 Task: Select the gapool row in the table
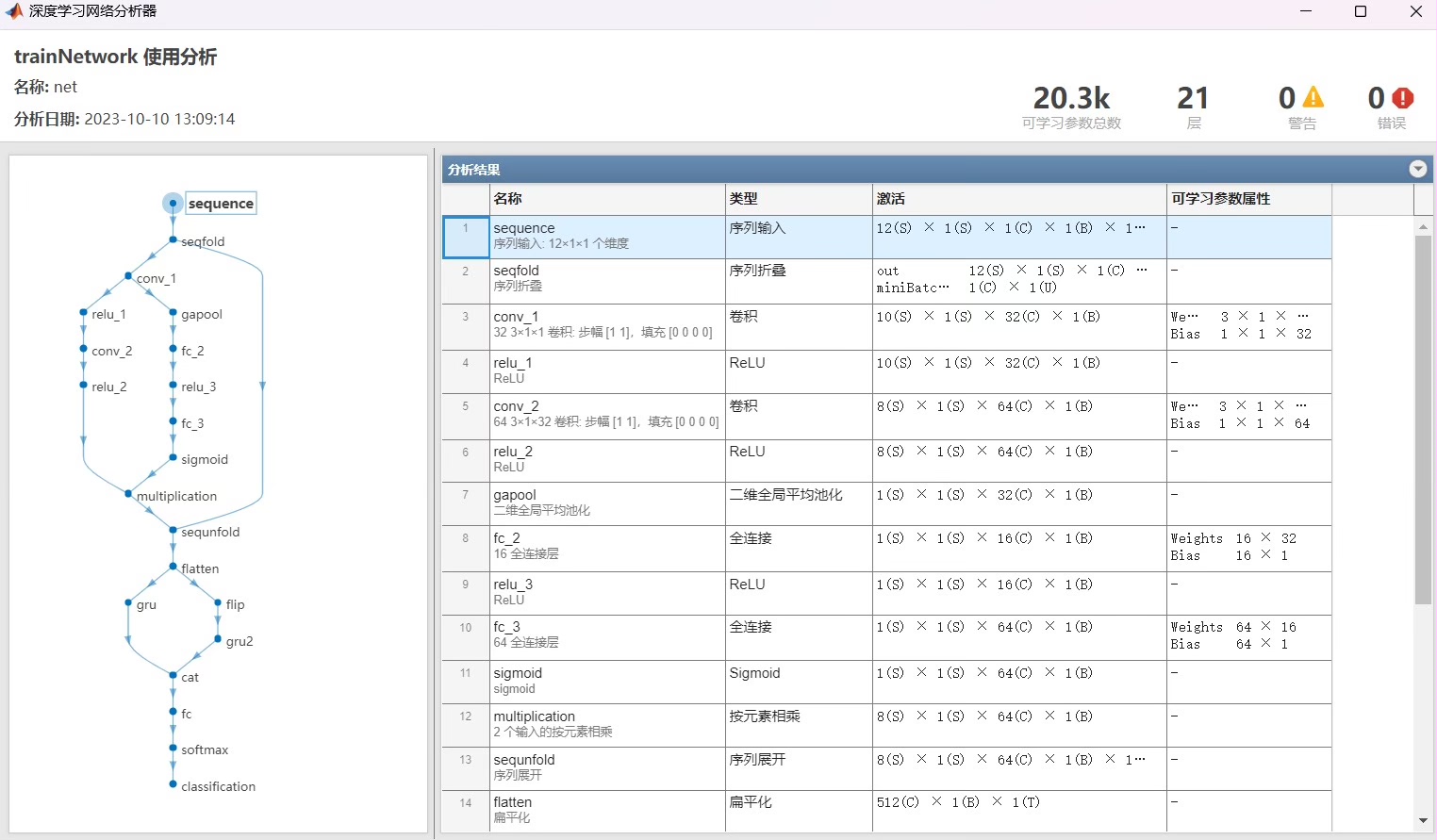886,504
